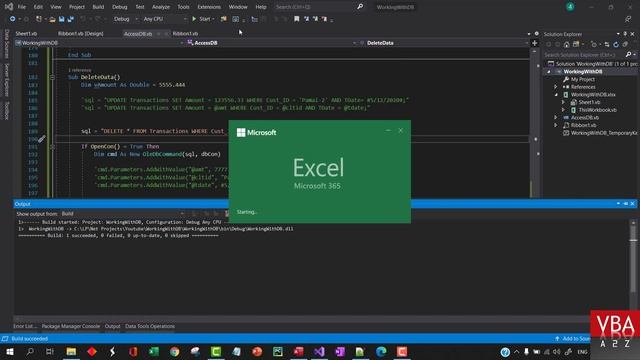Click the taskbar search magnifier icon
Image resolution: width=640 pixels, height=360 pixels.
pos(30,351)
